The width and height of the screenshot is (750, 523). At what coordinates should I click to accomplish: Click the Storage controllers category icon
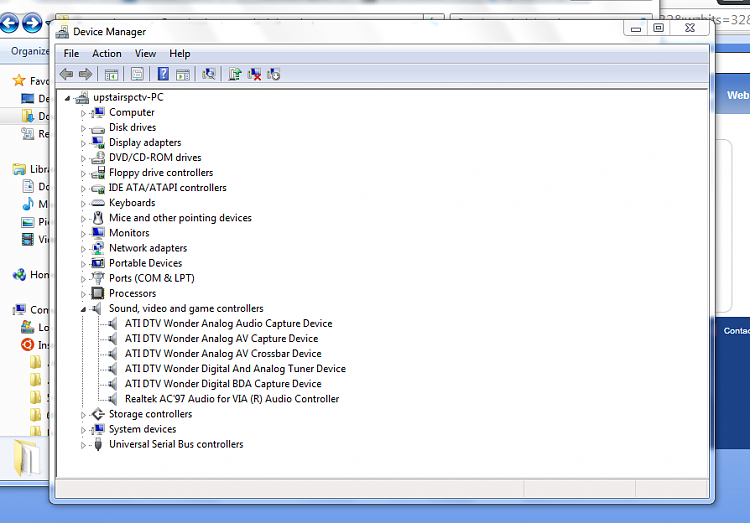point(98,414)
